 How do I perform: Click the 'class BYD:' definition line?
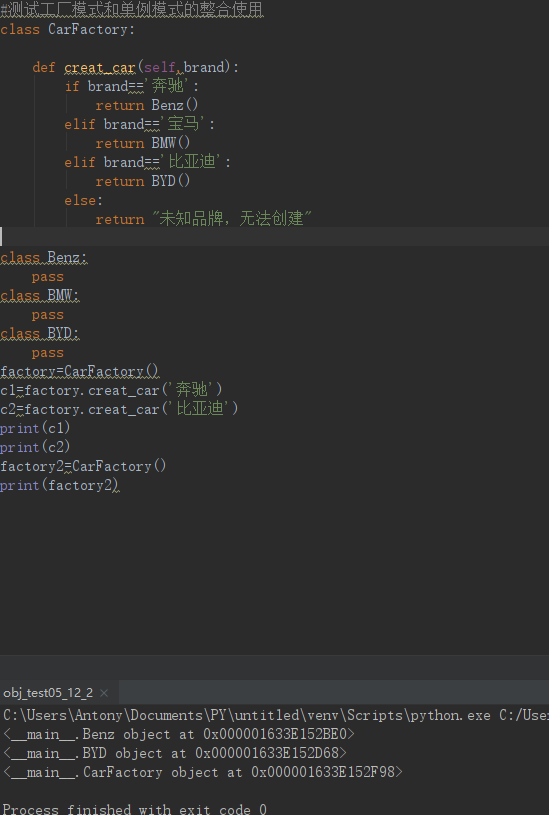coord(40,333)
